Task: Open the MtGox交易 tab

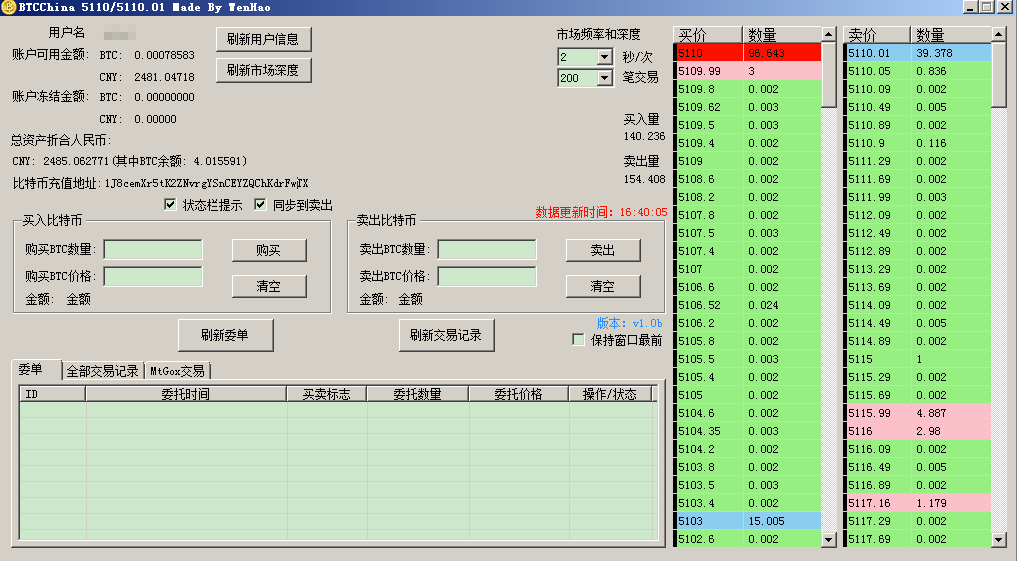Action: (x=177, y=371)
